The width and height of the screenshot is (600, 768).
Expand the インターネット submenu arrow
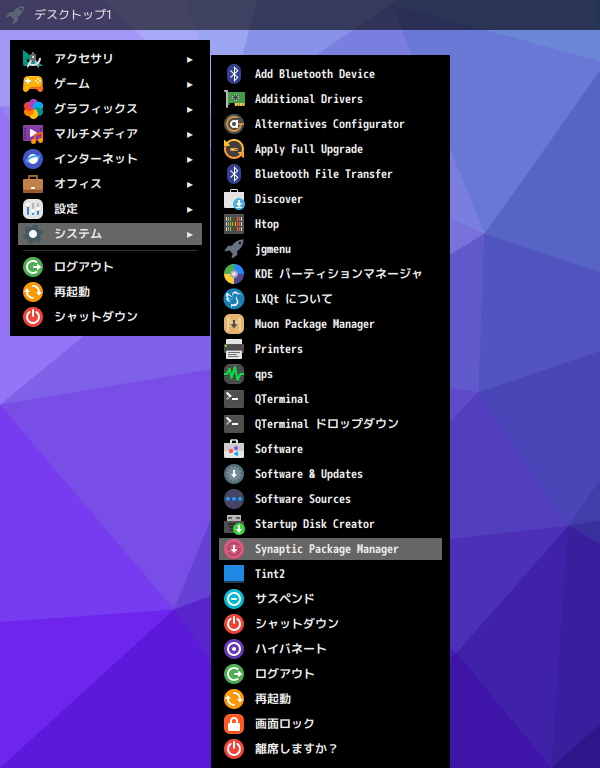(x=190, y=159)
